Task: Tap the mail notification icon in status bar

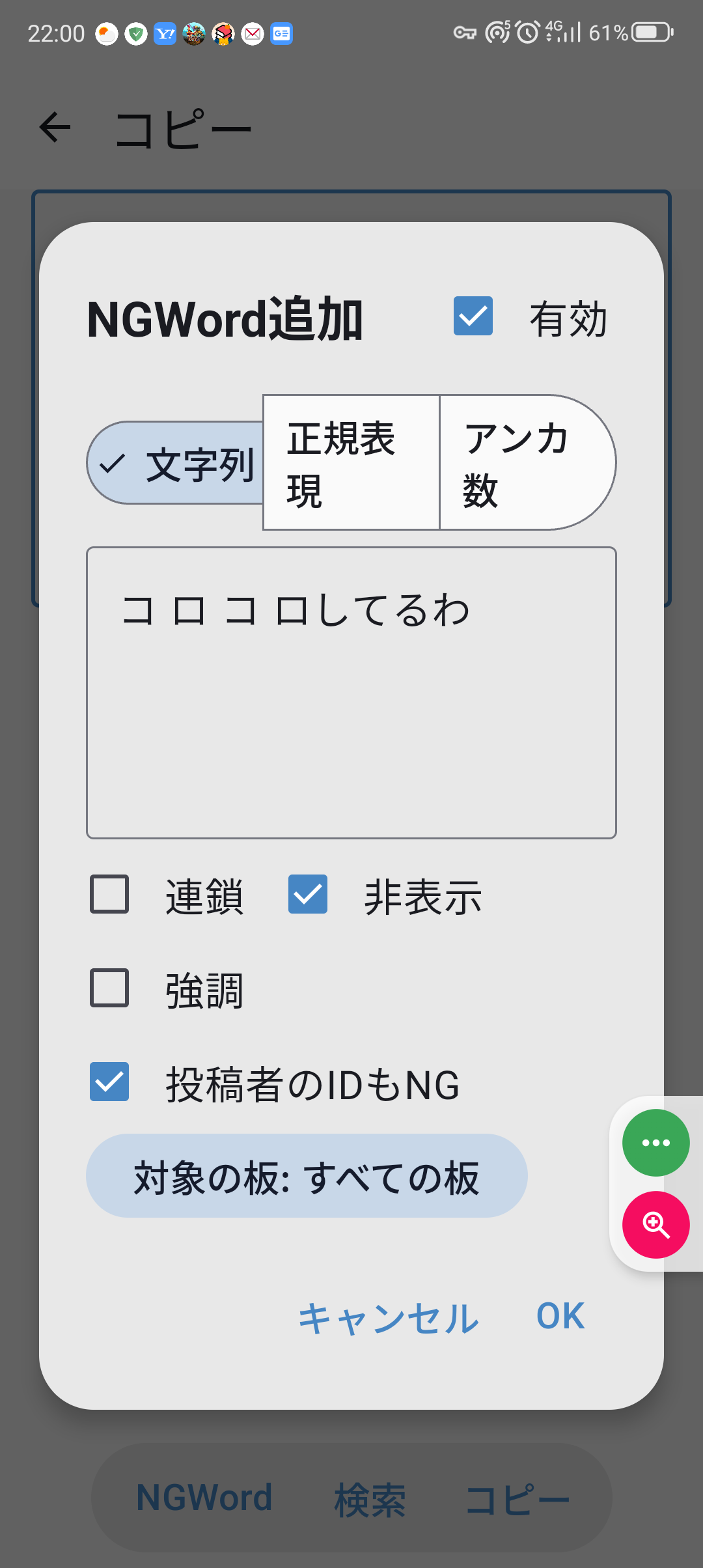Action: click(x=253, y=33)
